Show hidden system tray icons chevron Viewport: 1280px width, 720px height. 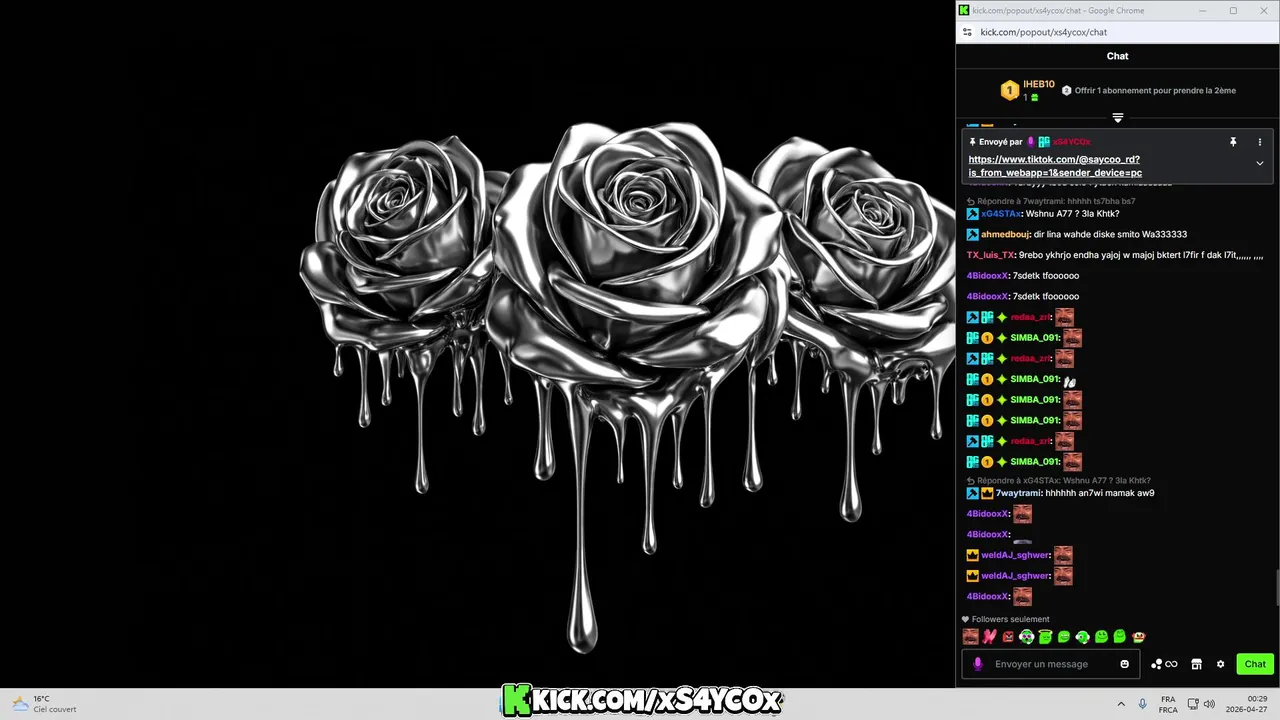(x=1121, y=704)
